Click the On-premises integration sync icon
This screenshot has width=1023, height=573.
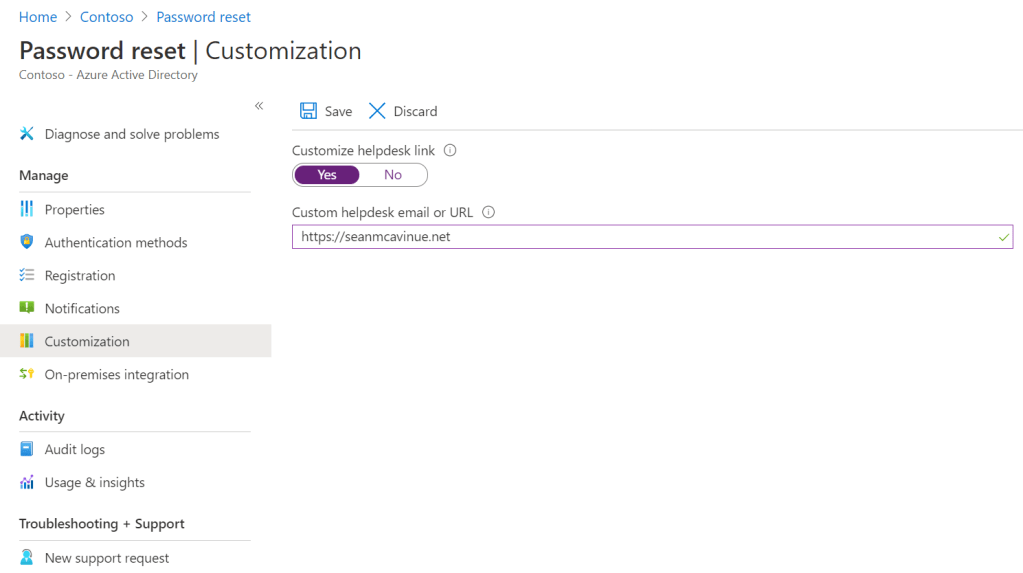[x=27, y=374]
